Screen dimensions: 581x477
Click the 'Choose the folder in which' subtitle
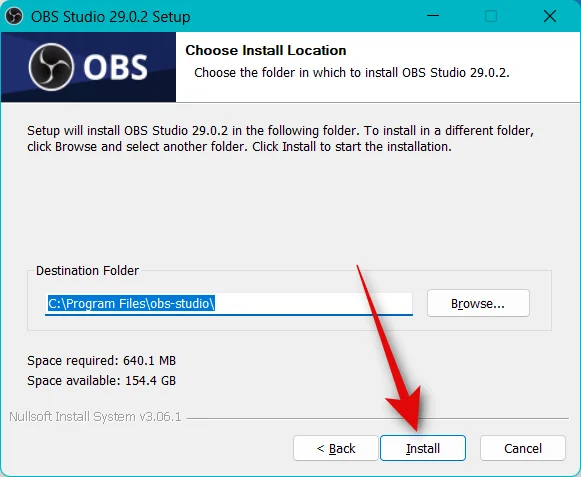(x=352, y=73)
